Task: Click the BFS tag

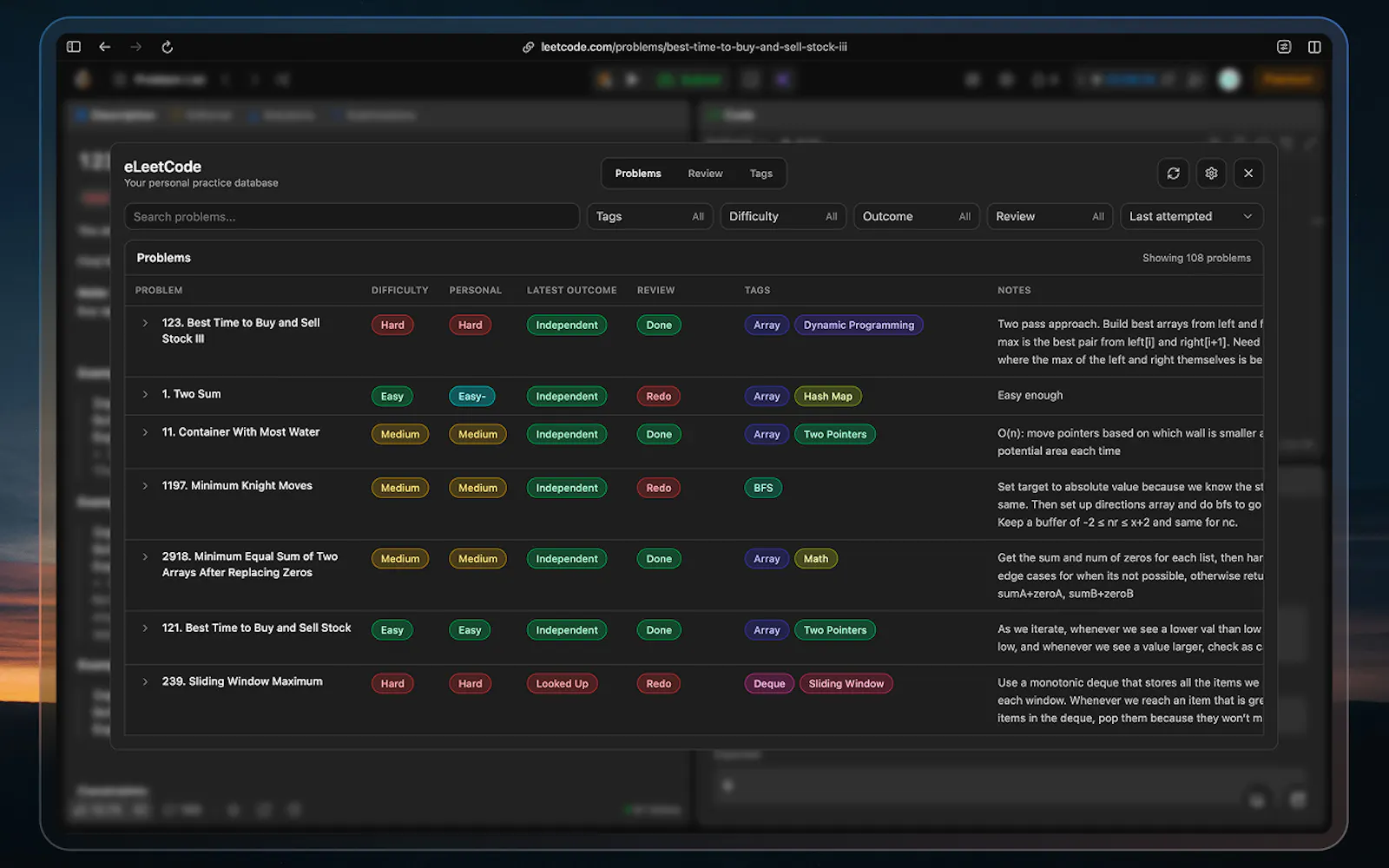Action: [x=763, y=488]
